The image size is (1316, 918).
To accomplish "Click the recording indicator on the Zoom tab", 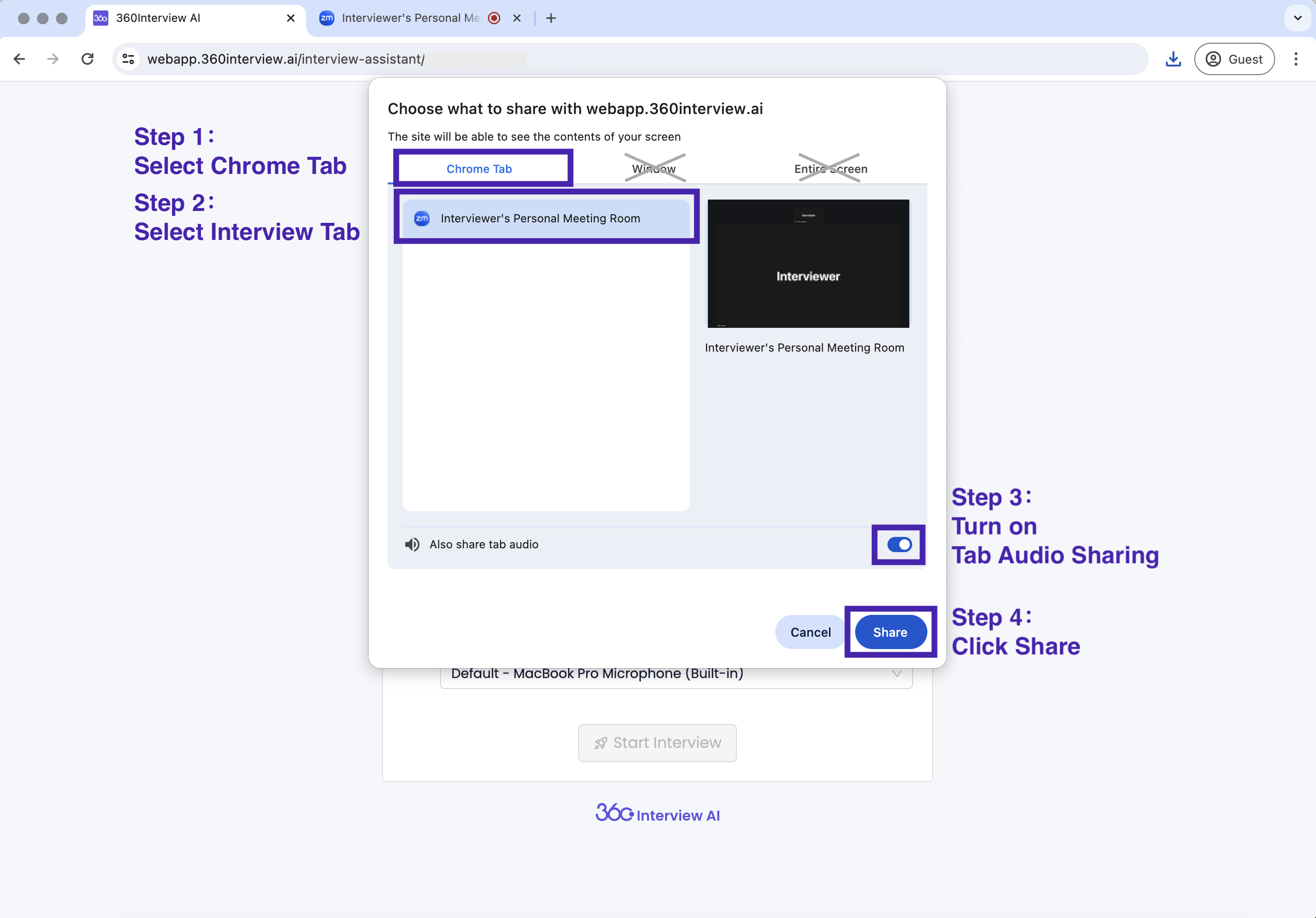I will pyautogui.click(x=494, y=19).
